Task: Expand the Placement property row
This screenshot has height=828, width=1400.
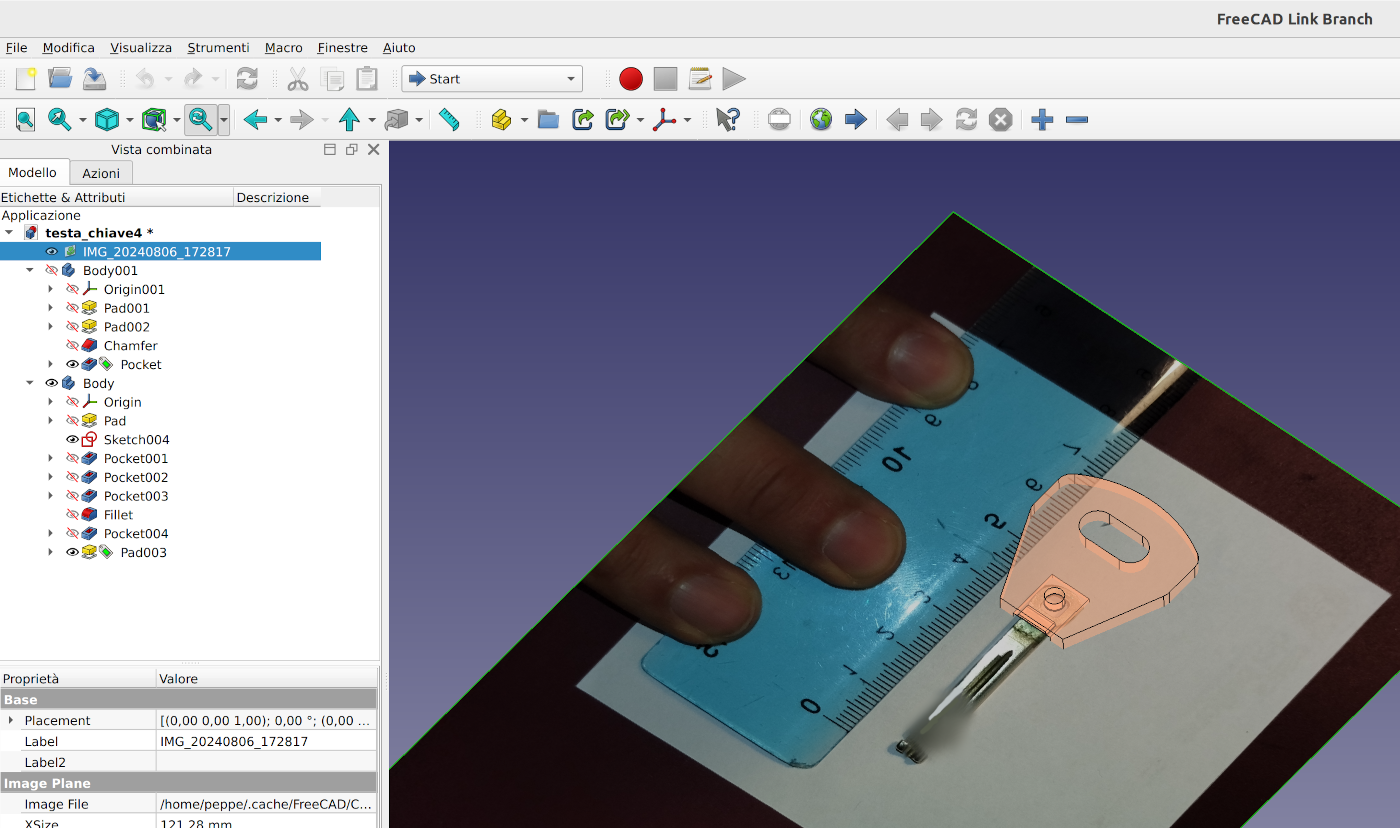Action: point(11,721)
